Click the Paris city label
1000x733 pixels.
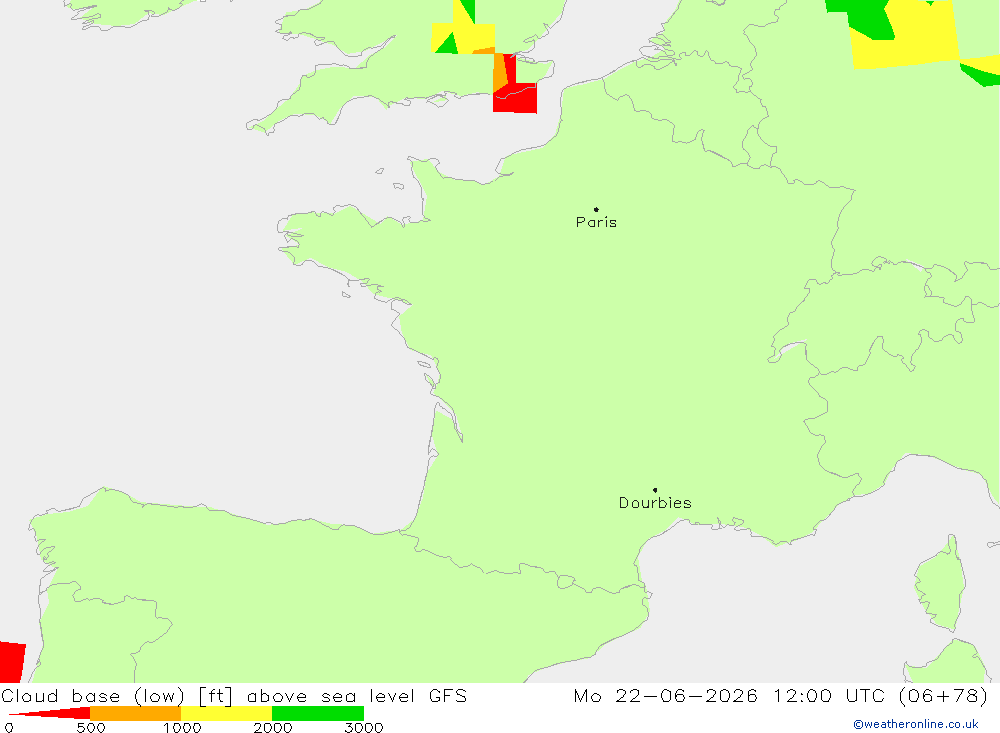pyautogui.click(x=596, y=222)
